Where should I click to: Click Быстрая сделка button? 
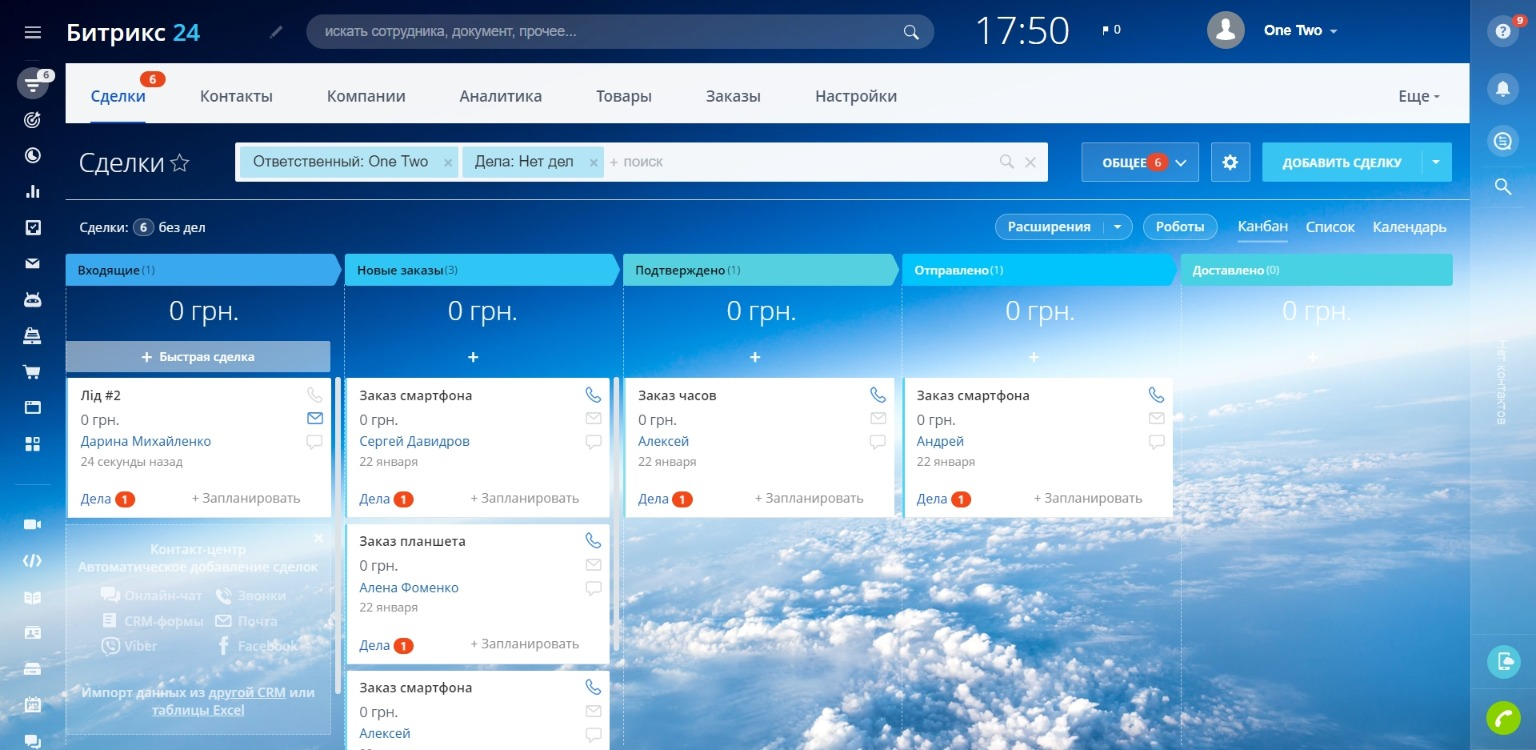tap(198, 357)
